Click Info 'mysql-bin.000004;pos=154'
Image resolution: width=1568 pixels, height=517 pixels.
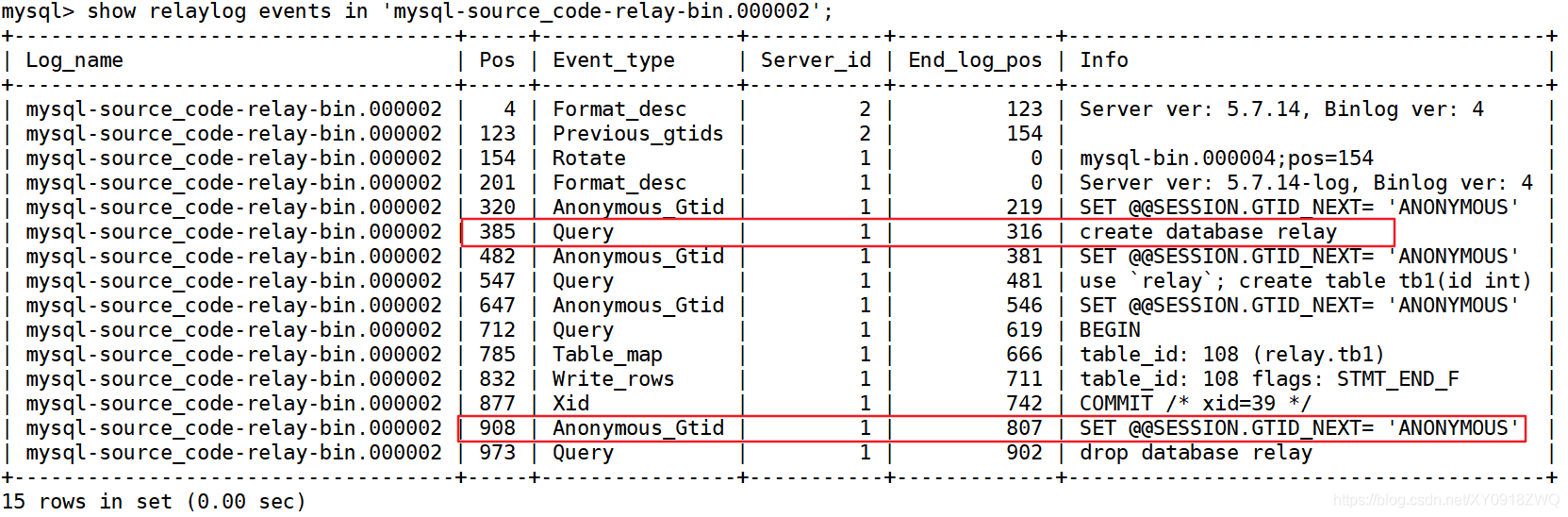click(x=1227, y=158)
